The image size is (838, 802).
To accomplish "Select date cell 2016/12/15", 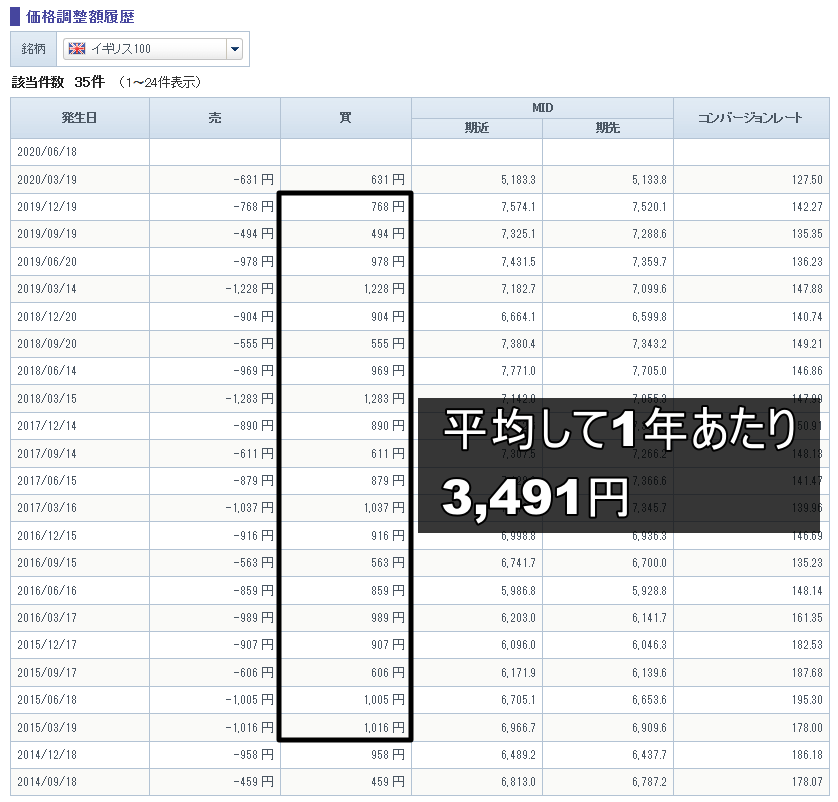I will 47,536.
